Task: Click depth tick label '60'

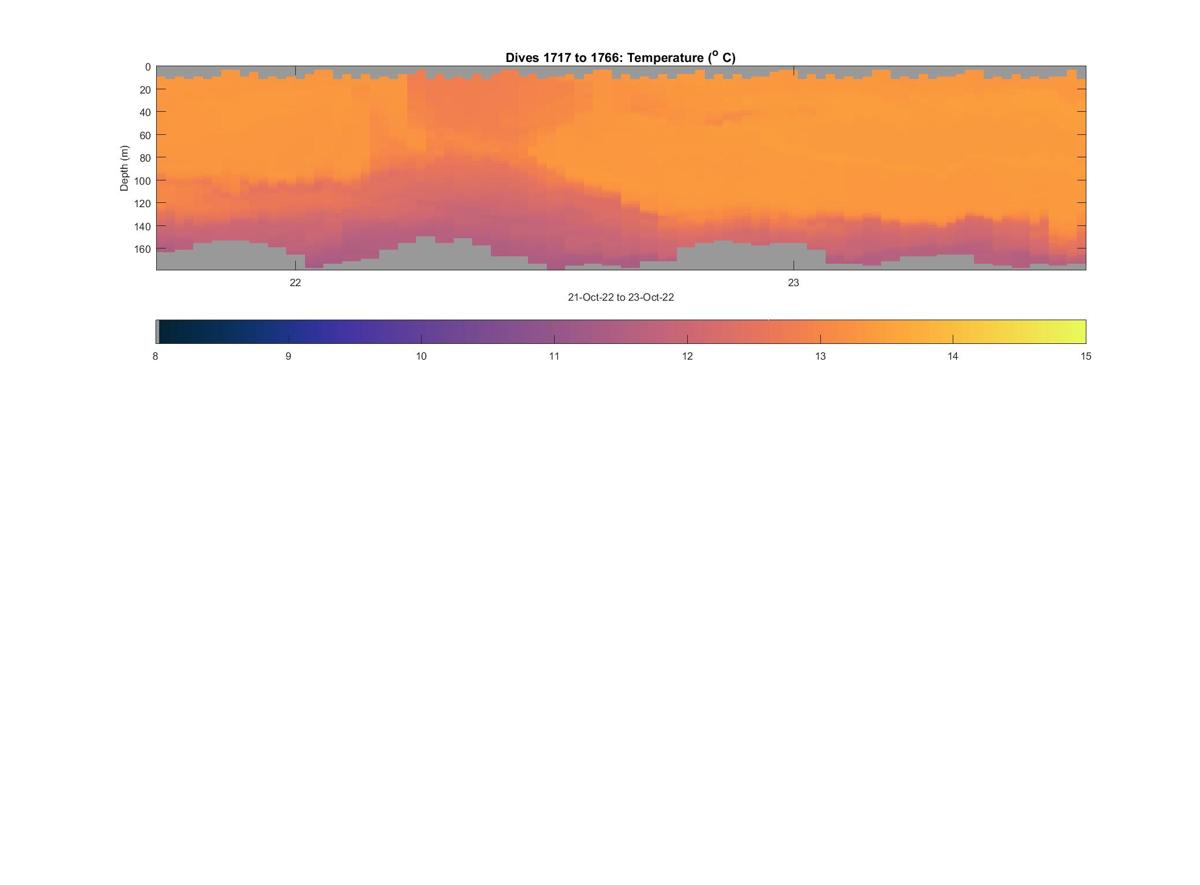Action: 145,135
